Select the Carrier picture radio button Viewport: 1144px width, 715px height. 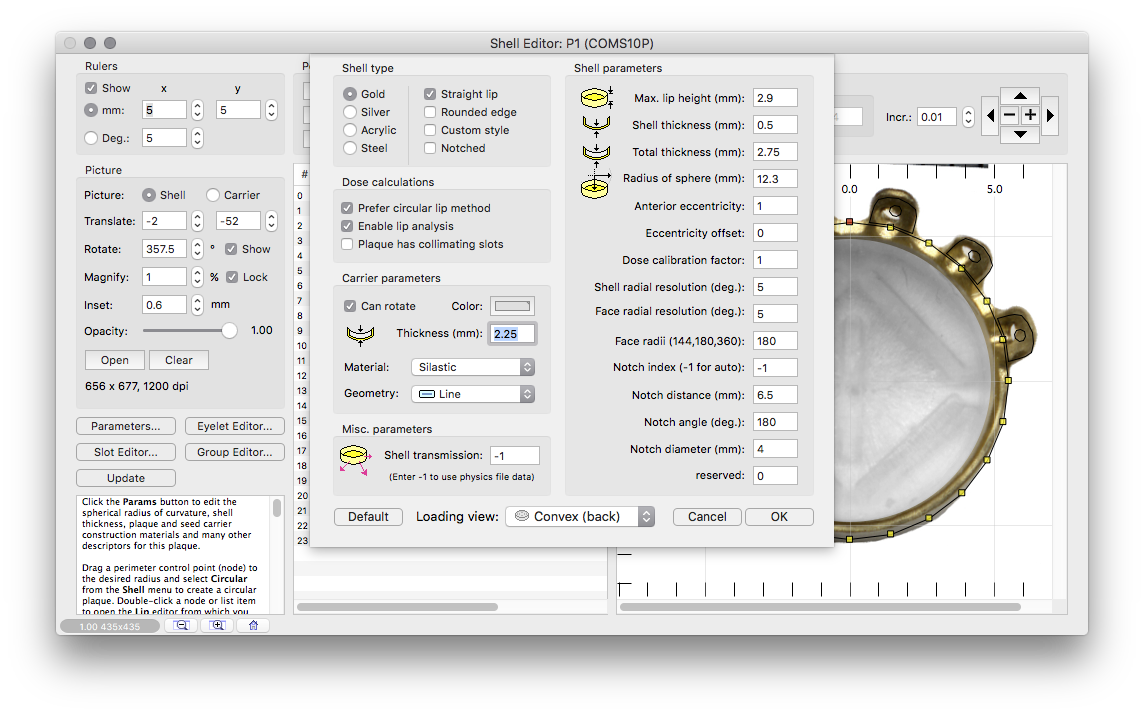(213, 195)
